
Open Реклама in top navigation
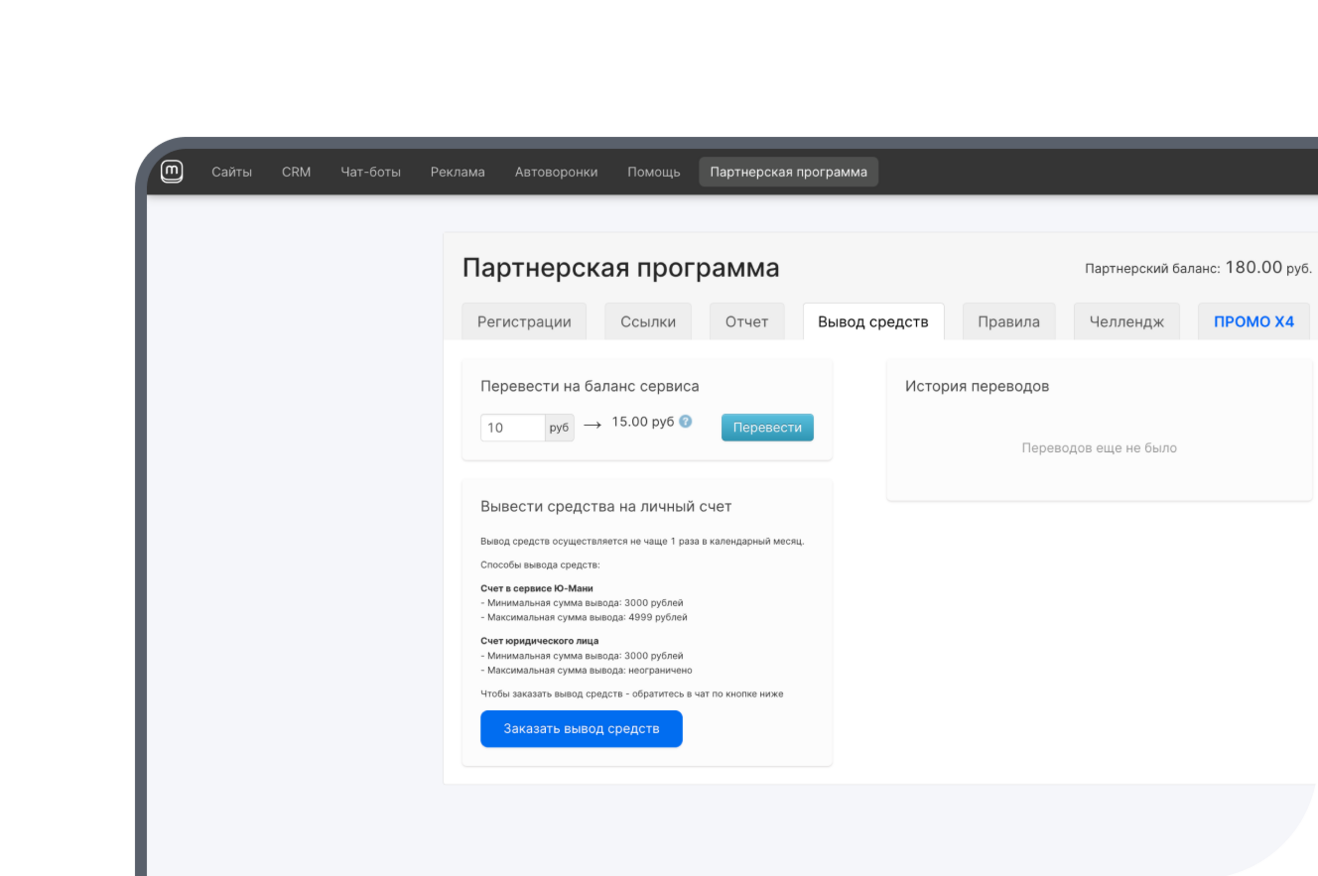pyautogui.click(x=458, y=172)
